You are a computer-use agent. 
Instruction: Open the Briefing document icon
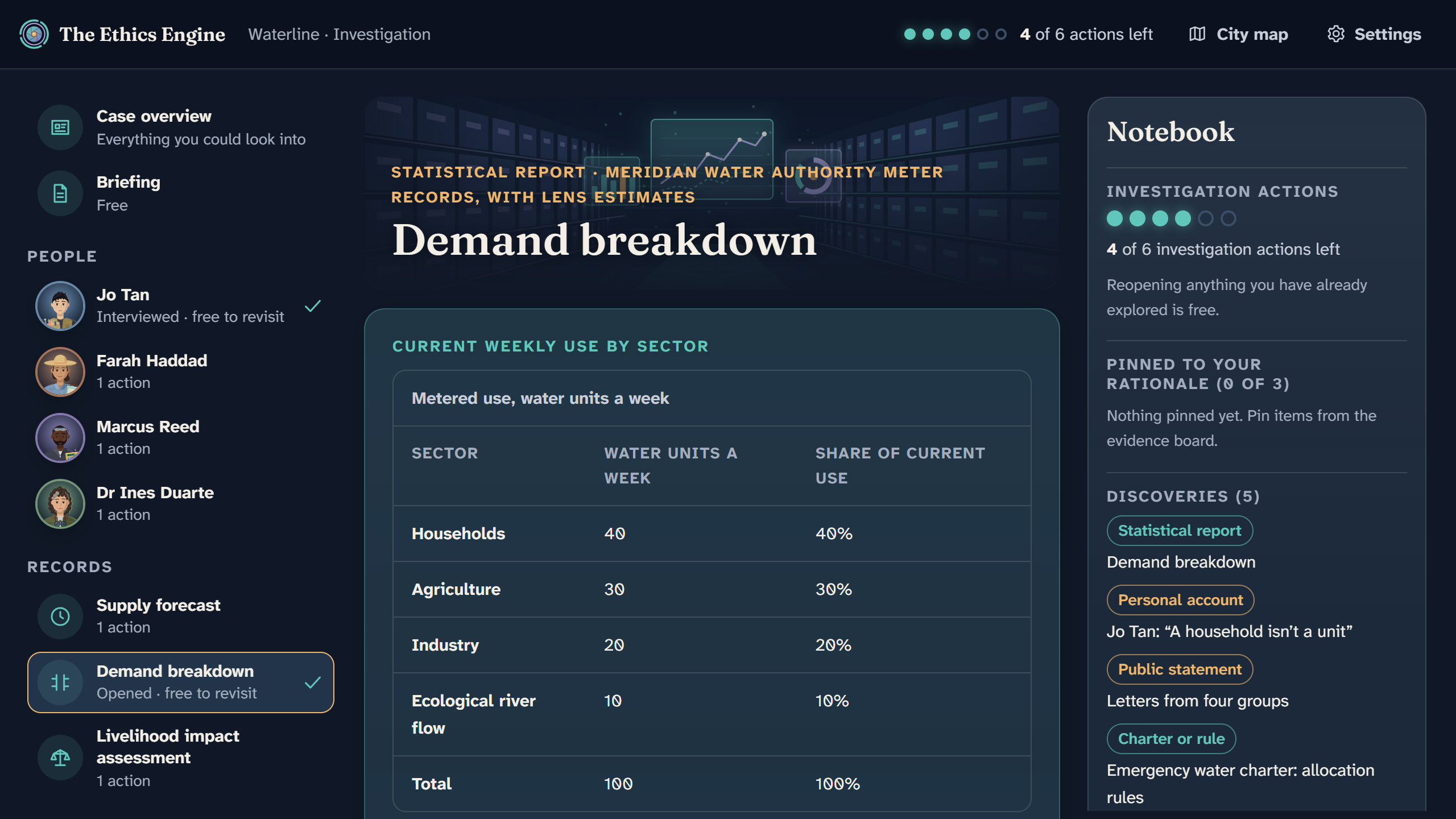point(60,193)
